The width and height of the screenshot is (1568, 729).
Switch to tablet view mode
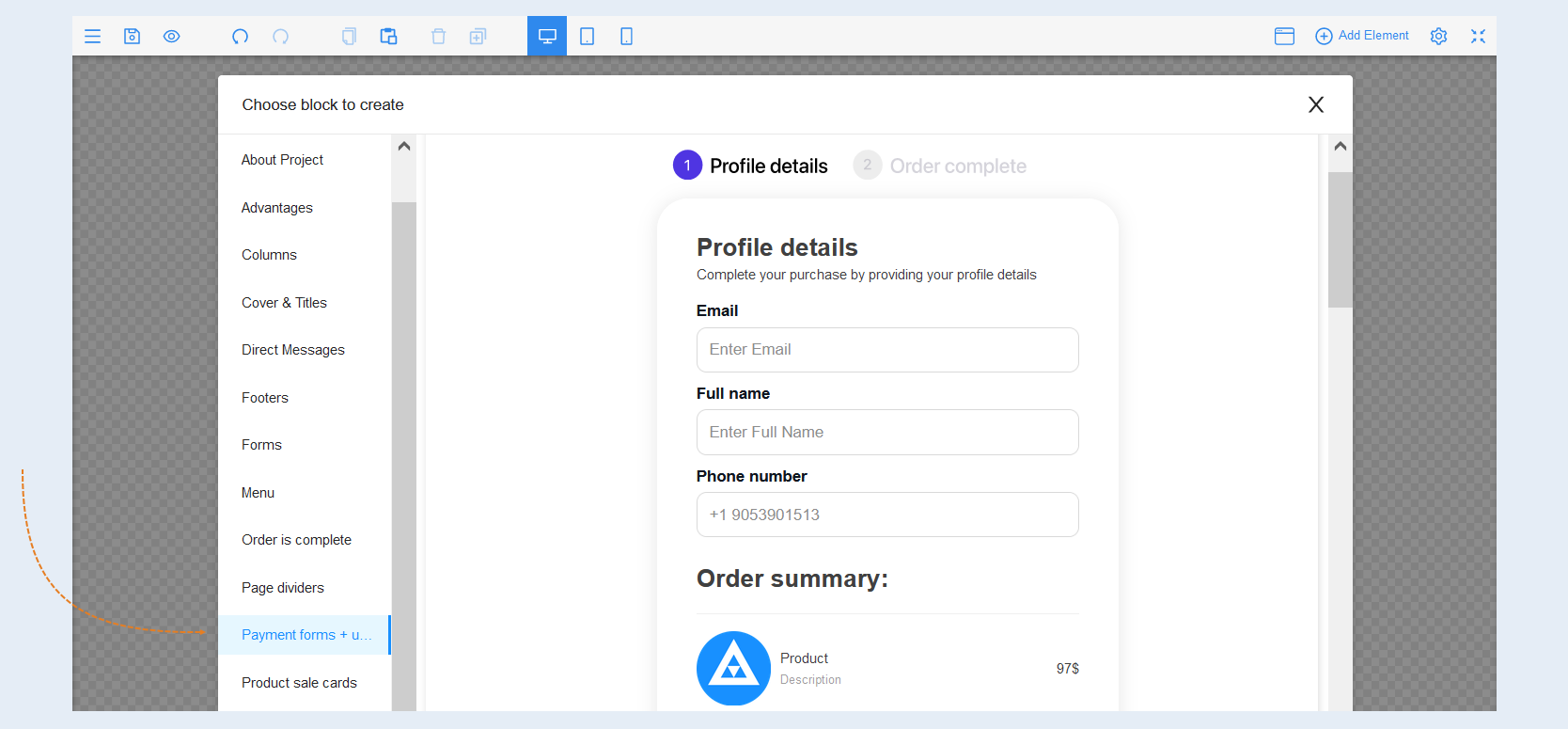587,36
